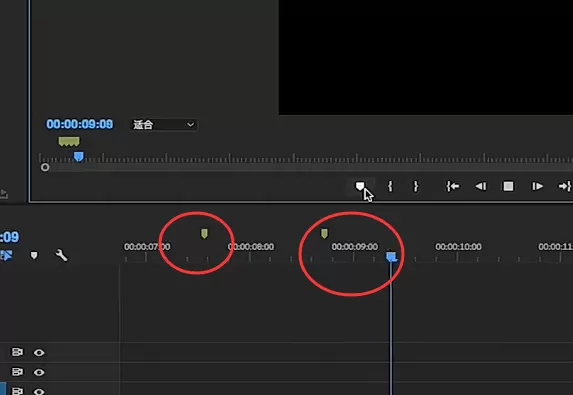Step forward one frame
Viewport: 573px width, 395px height.
coord(537,186)
